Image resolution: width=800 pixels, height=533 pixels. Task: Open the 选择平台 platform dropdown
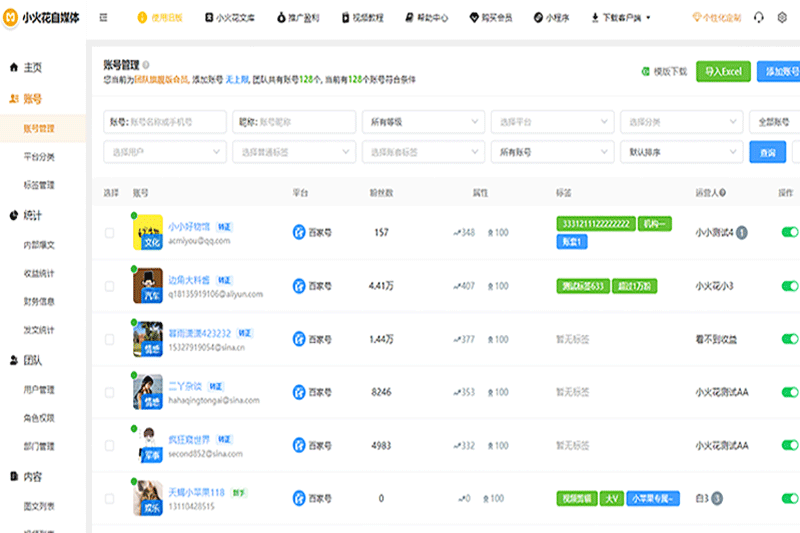point(553,122)
